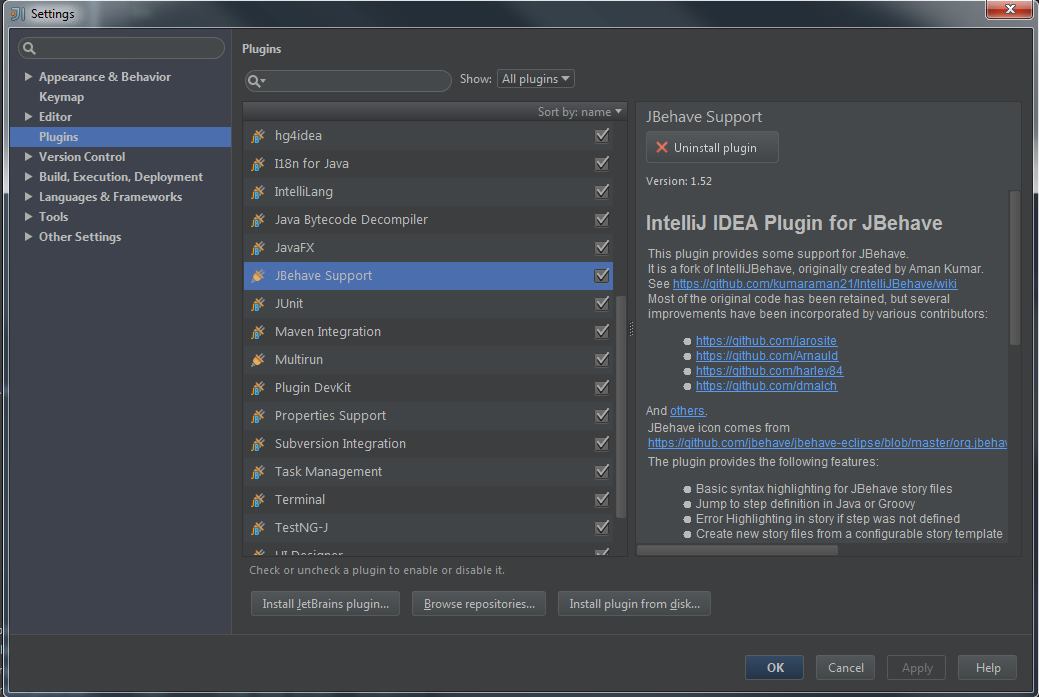Click the Help button
Viewport: 1039px width, 697px height.
click(x=988, y=667)
